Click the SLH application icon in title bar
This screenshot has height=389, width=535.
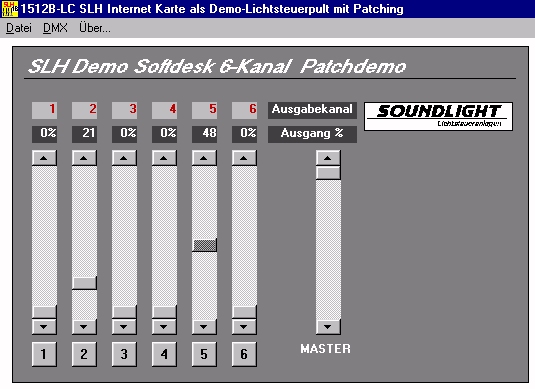coord(10,9)
